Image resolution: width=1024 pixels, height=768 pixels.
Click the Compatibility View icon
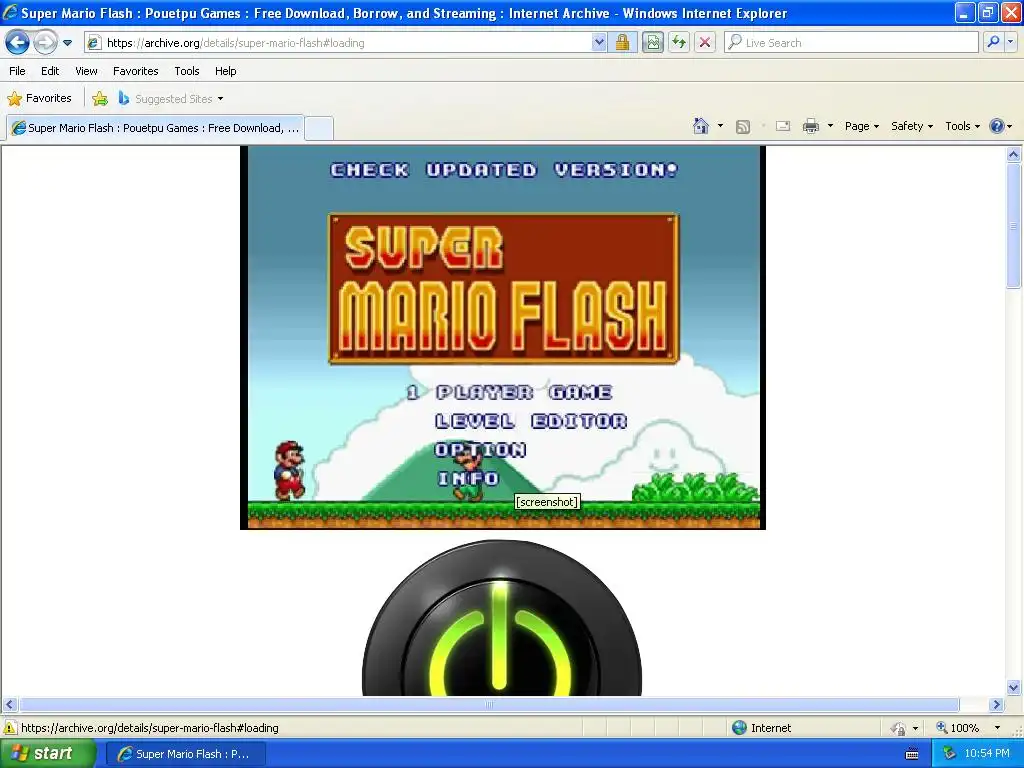pyautogui.click(x=652, y=43)
